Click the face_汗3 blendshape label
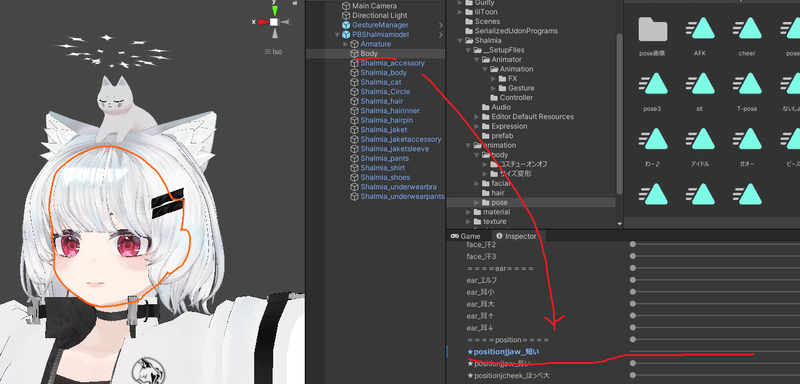The image size is (800, 384). tap(481, 257)
